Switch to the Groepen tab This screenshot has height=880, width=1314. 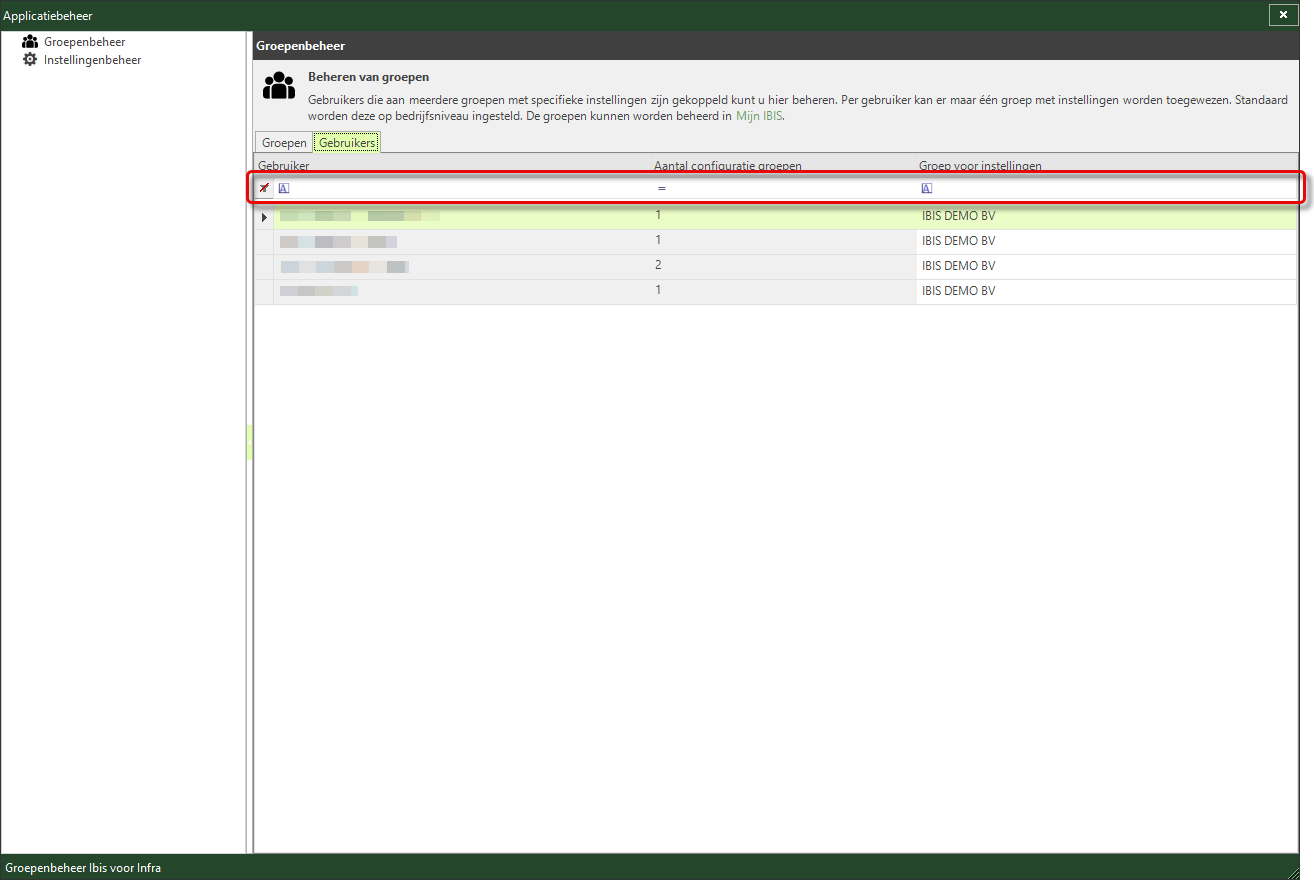284,143
